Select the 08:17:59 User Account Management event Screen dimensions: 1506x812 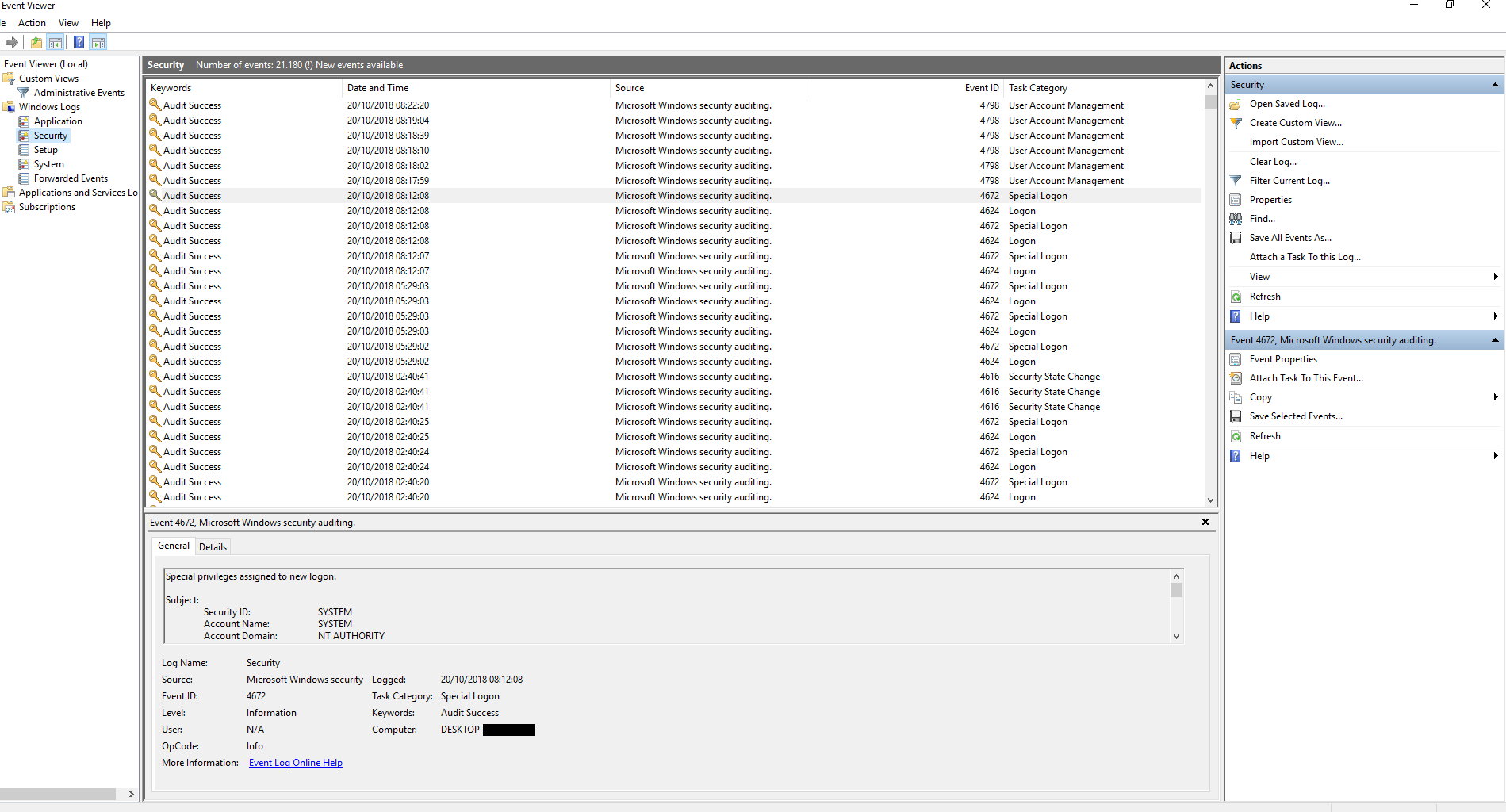point(674,181)
